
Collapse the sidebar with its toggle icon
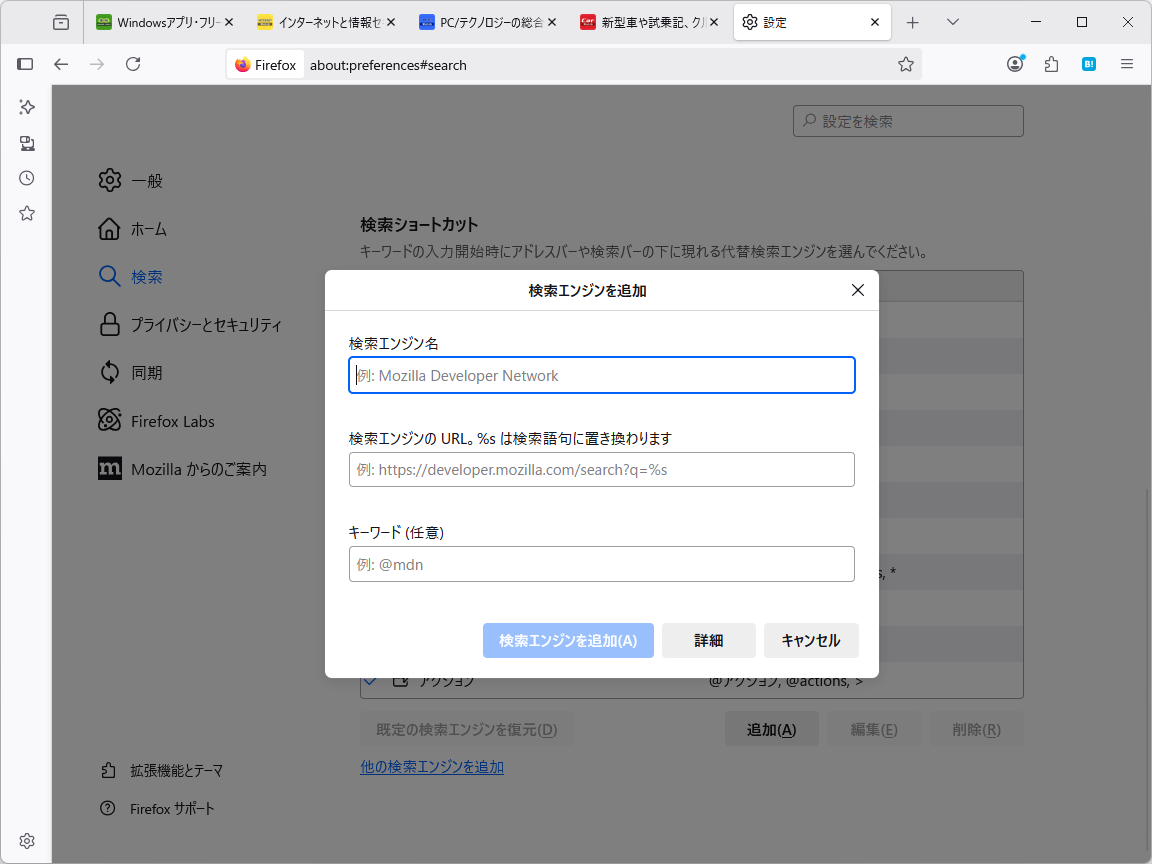[24, 63]
